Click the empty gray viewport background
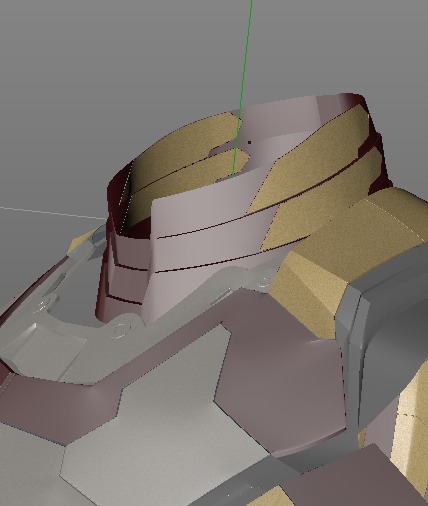This screenshot has height=506, width=428. pos(100,83)
